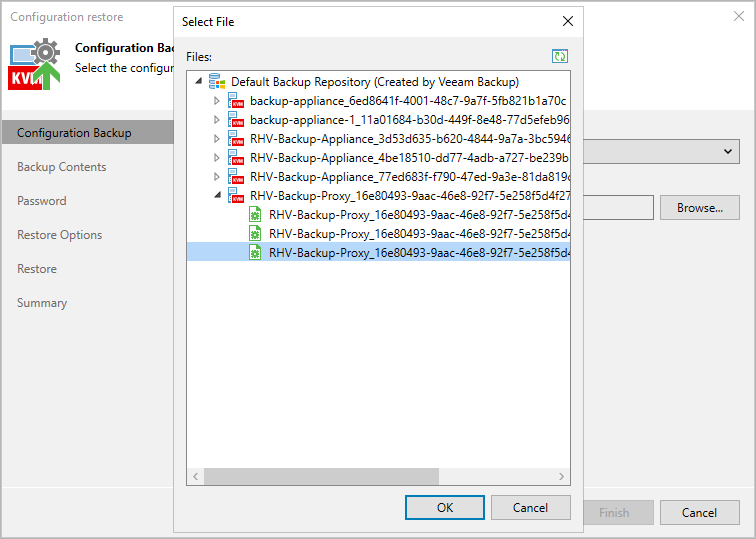Click the highlighted backup file's green icon
756x539 pixels.
point(255,253)
